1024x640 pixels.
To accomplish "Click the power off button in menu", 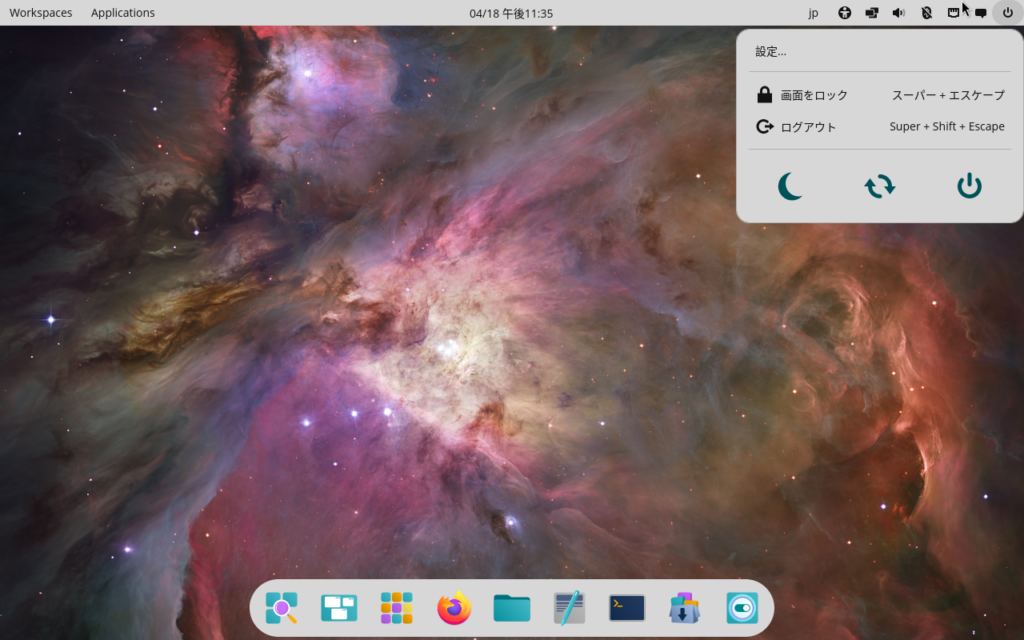I will pyautogui.click(x=969, y=186).
